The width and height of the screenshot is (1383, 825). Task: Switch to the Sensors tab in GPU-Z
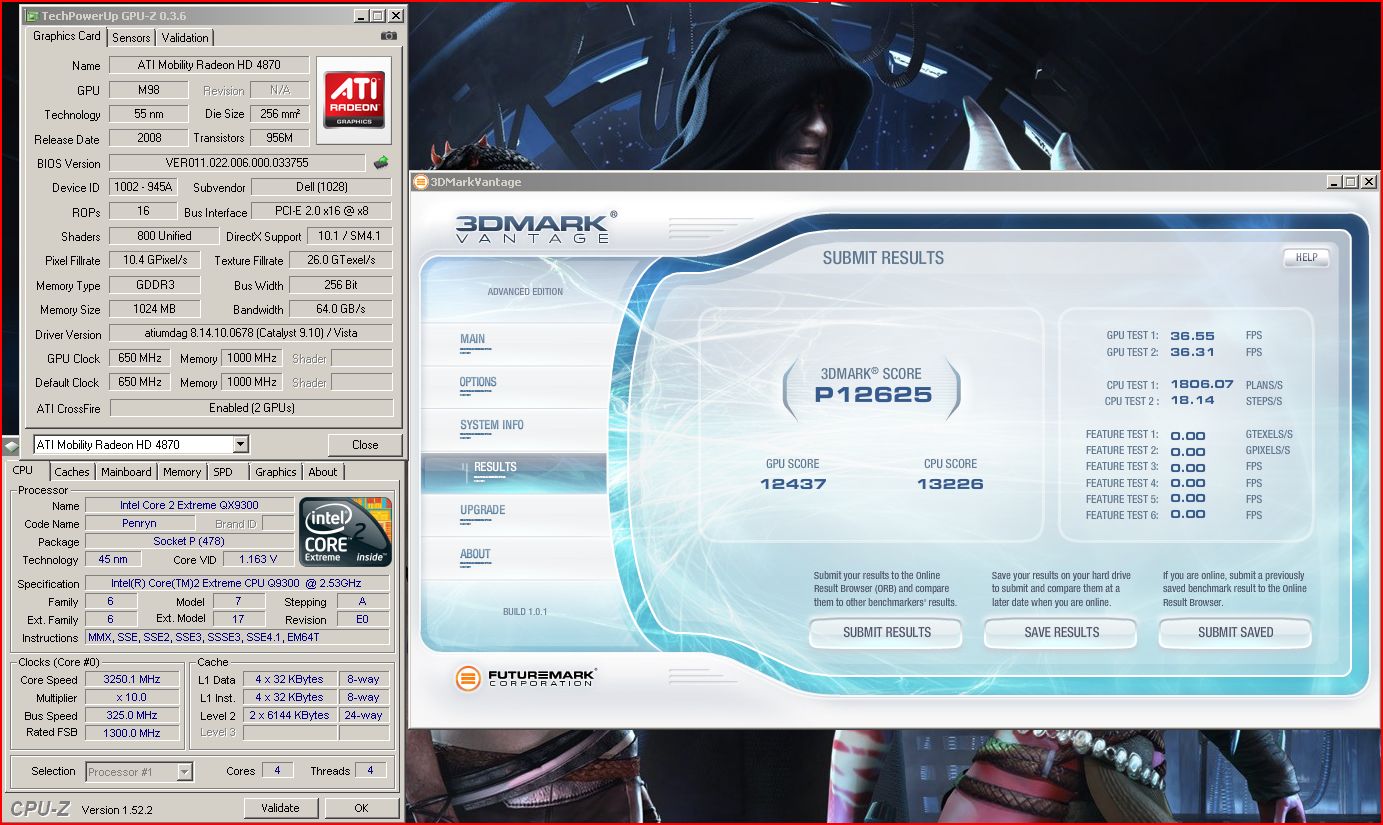click(x=131, y=38)
